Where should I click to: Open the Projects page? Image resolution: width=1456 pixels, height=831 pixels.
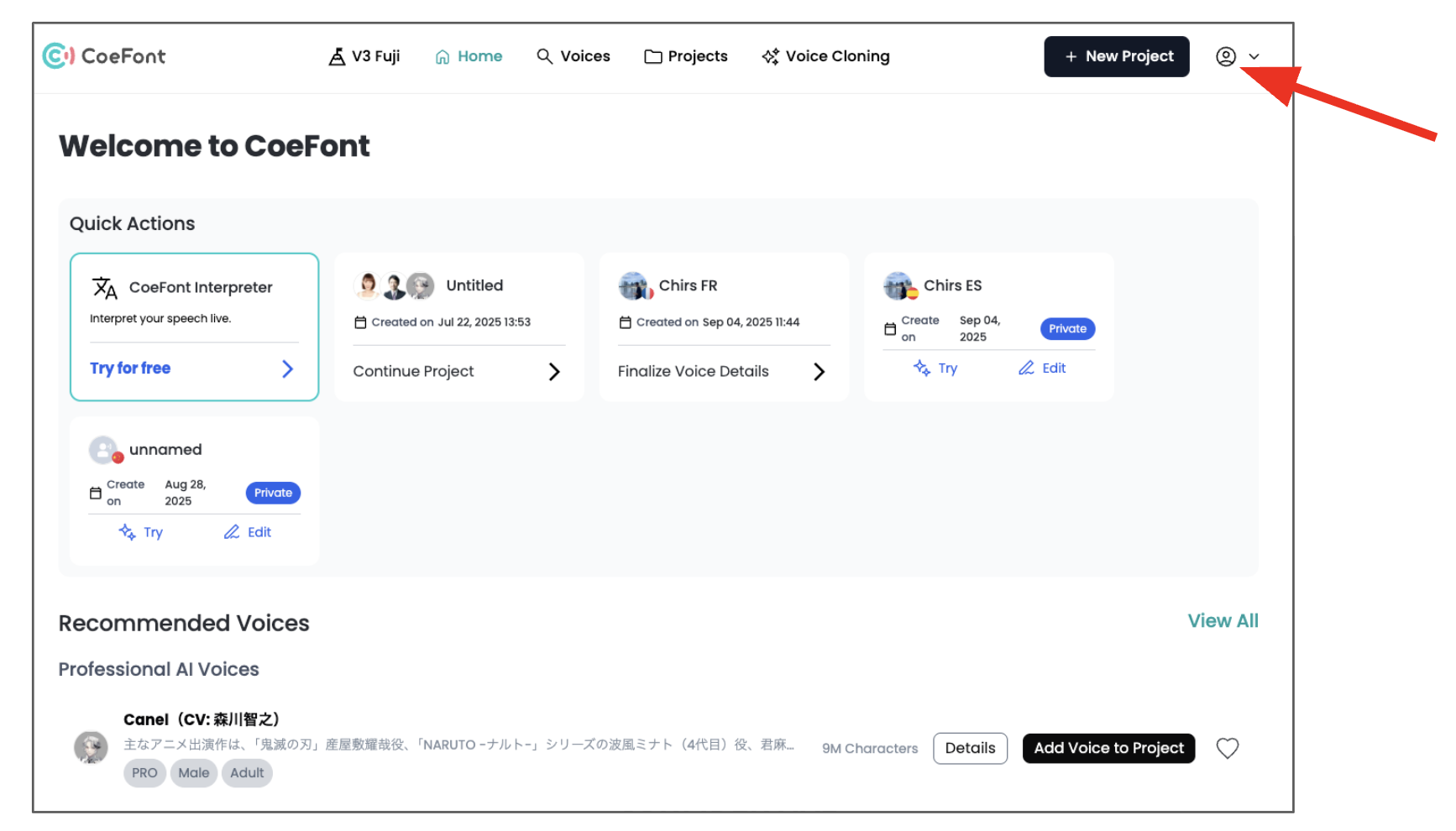coord(686,56)
